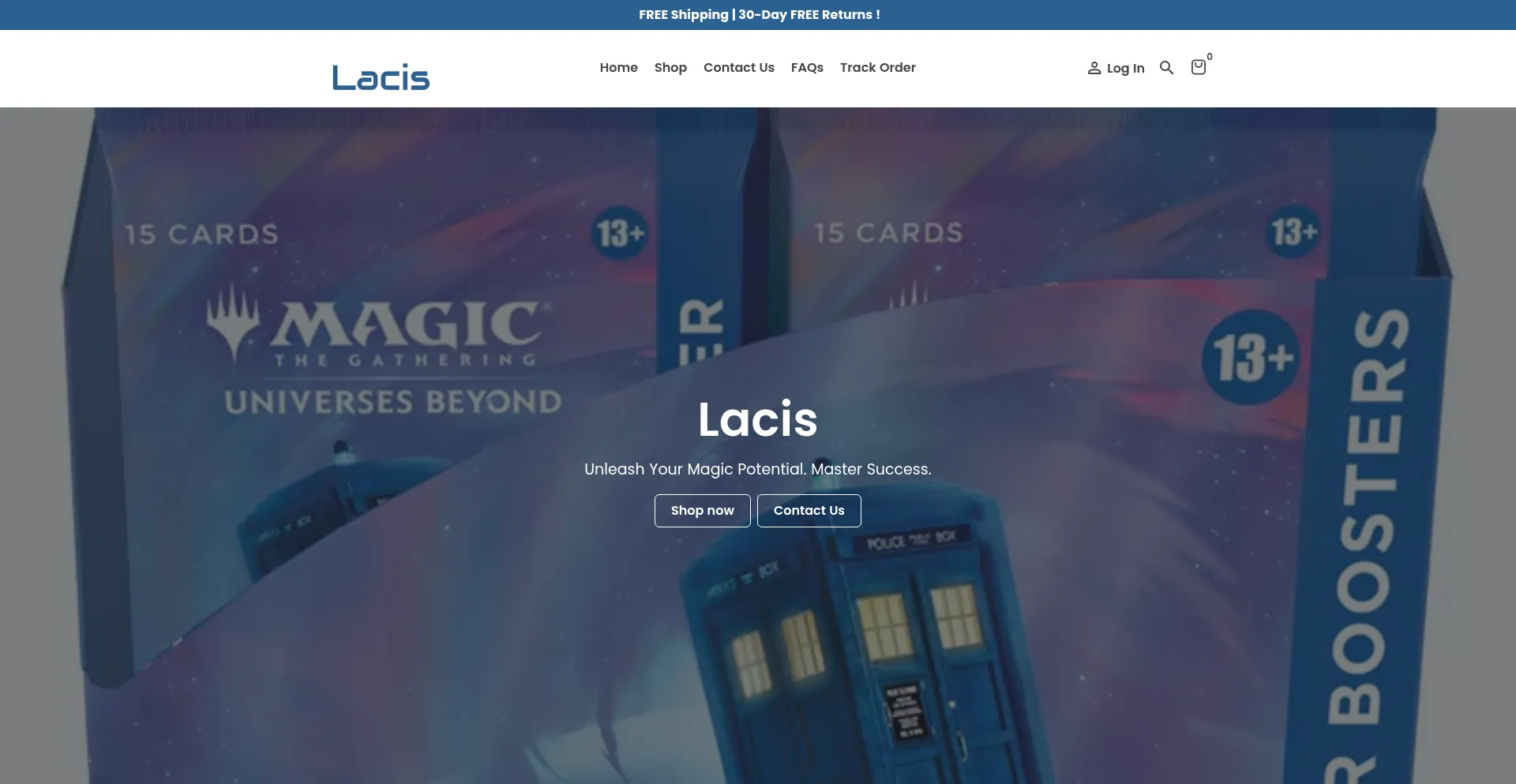Click the 'Unleash Your Magic Potential' tagline
1516x784 pixels.
pyautogui.click(x=758, y=469)
